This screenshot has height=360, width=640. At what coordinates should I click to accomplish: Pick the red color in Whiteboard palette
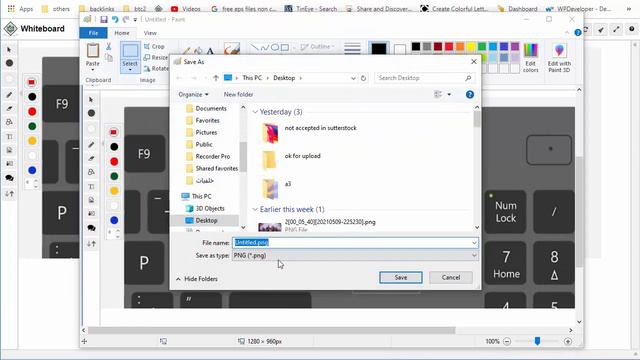pos(32,111)
